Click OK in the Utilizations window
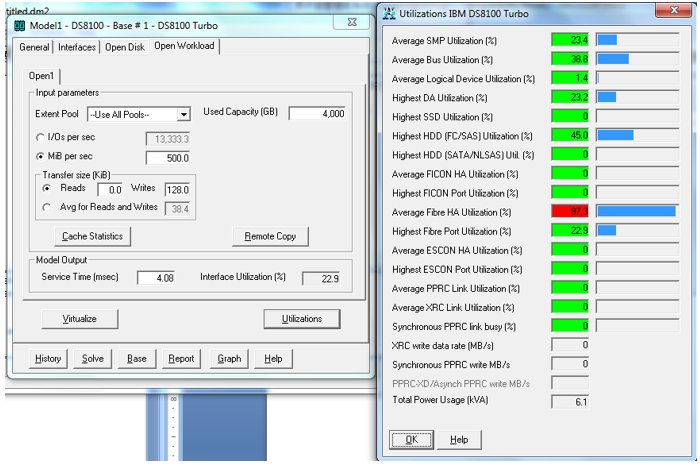 [x=412, y=440]
